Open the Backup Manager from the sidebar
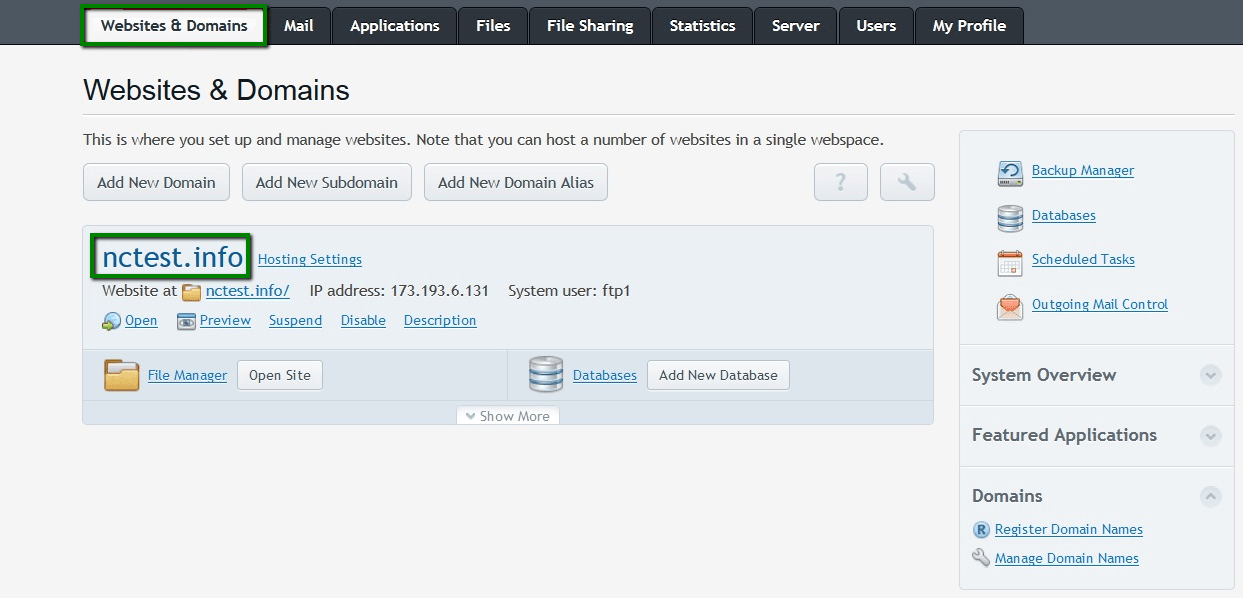The height and width of the screenshot is (598, 1243). pyautogui.click(x=1009, y=171)
